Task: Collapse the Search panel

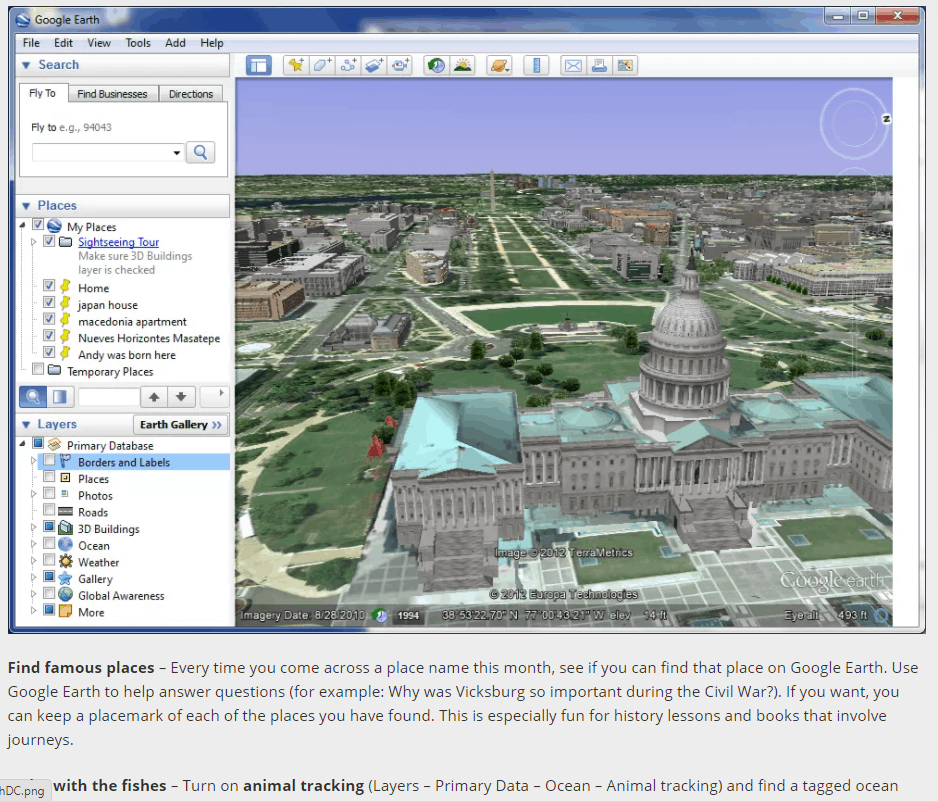Action: pos(26,65)
